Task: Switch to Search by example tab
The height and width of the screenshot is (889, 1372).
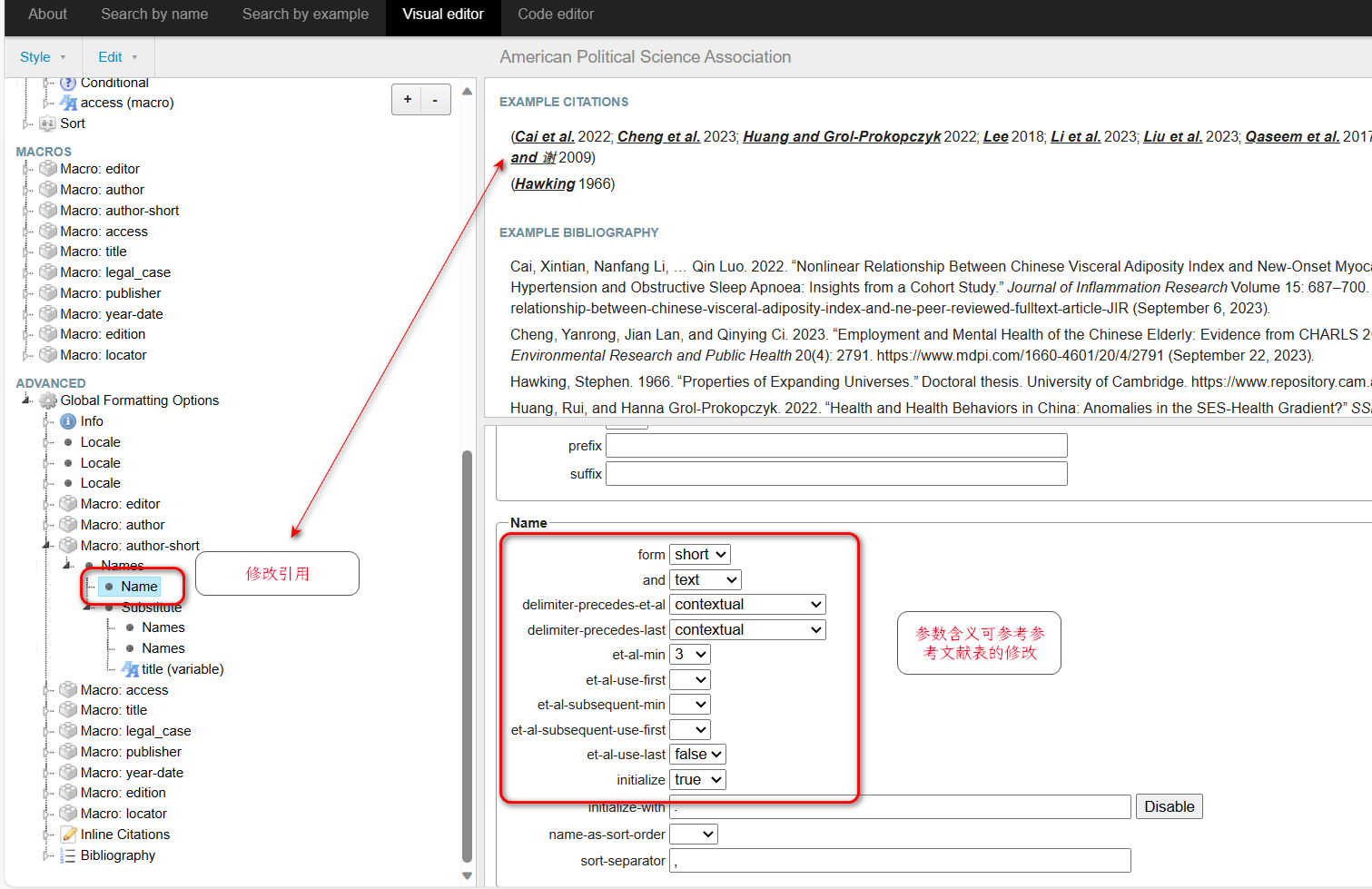Action: [x=305, y=15]
